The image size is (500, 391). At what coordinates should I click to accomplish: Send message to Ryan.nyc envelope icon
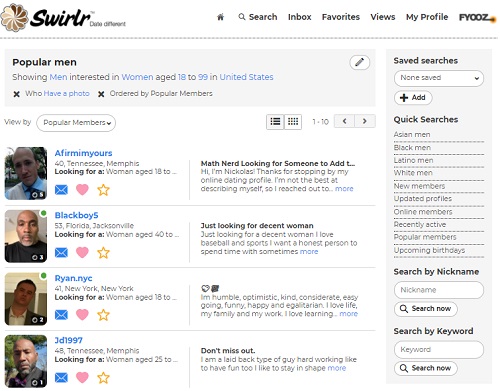click(61, 315)
